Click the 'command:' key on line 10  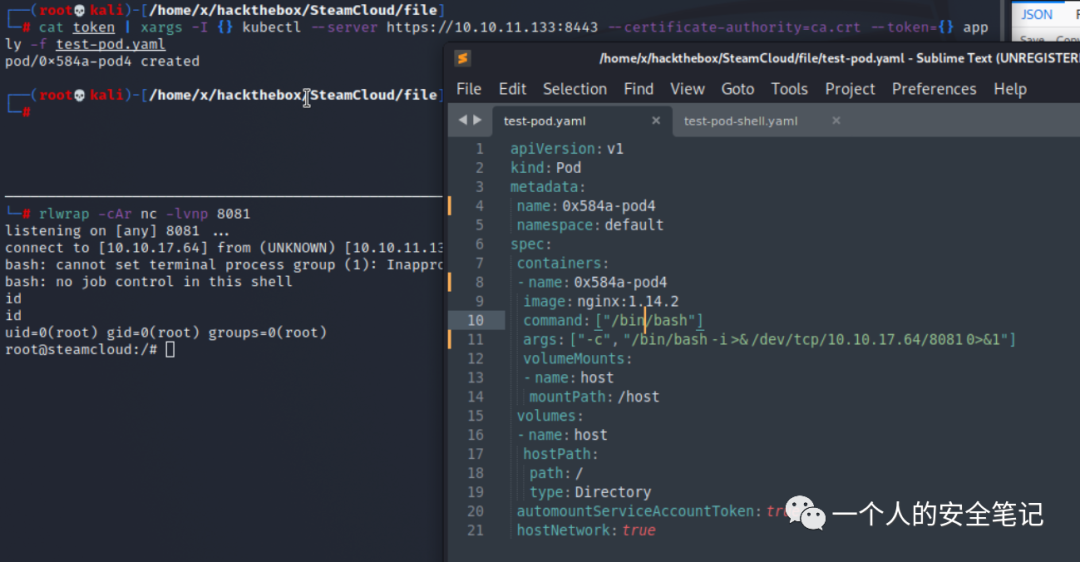(x=557, y=320)
